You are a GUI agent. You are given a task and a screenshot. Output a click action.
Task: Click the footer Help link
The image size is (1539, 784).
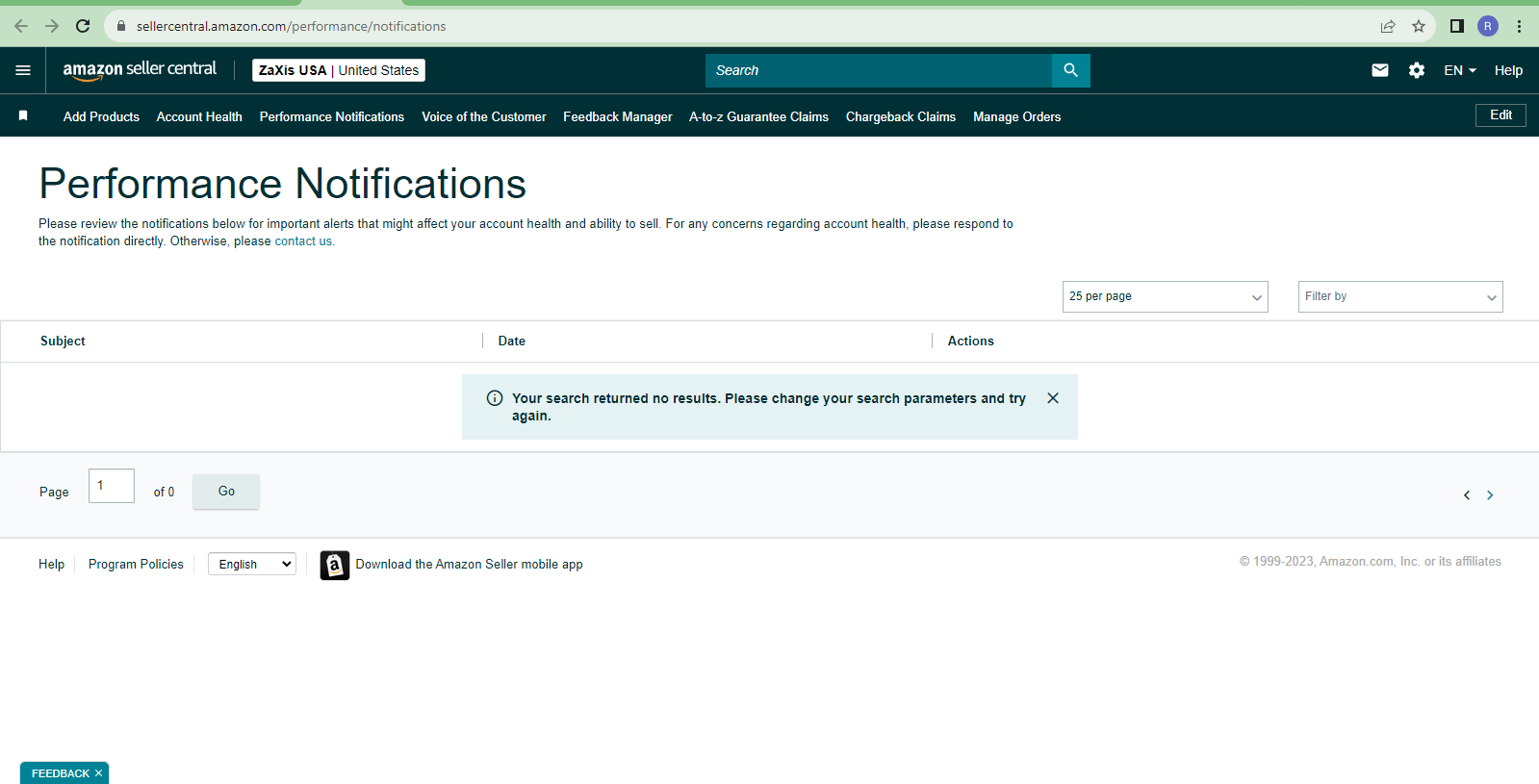(x=51, y=564)
